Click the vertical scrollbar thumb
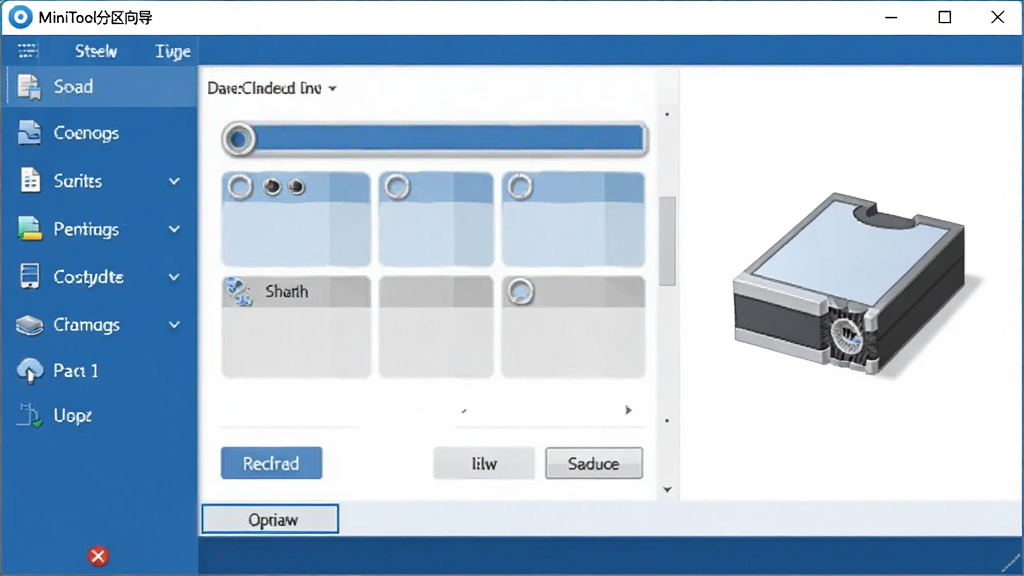This screenshot has height=576, width=1024. point(667,241)
